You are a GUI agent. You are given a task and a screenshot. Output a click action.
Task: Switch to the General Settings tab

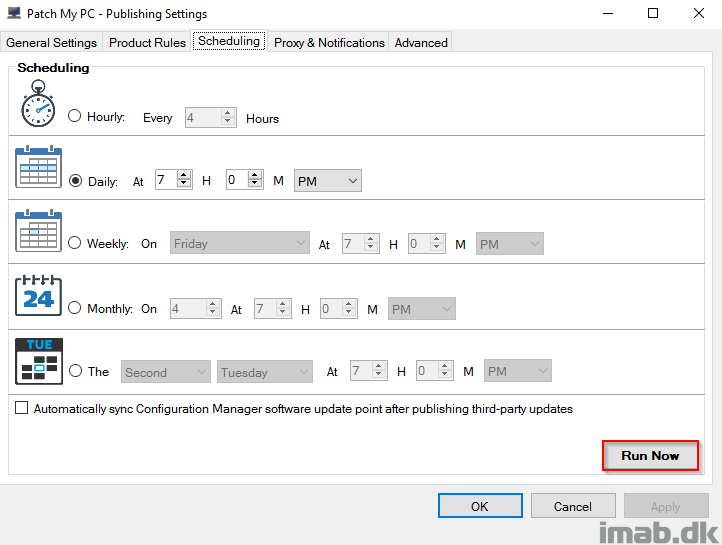[52, 42]
